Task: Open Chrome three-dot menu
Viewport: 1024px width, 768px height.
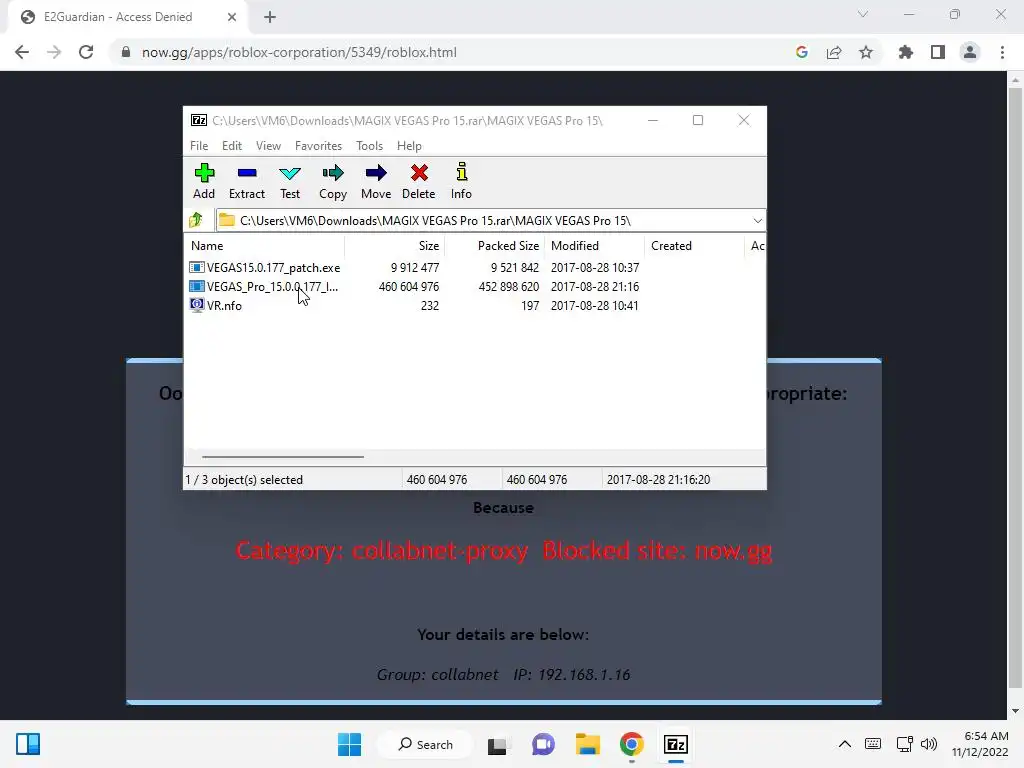Action: 1002,52
